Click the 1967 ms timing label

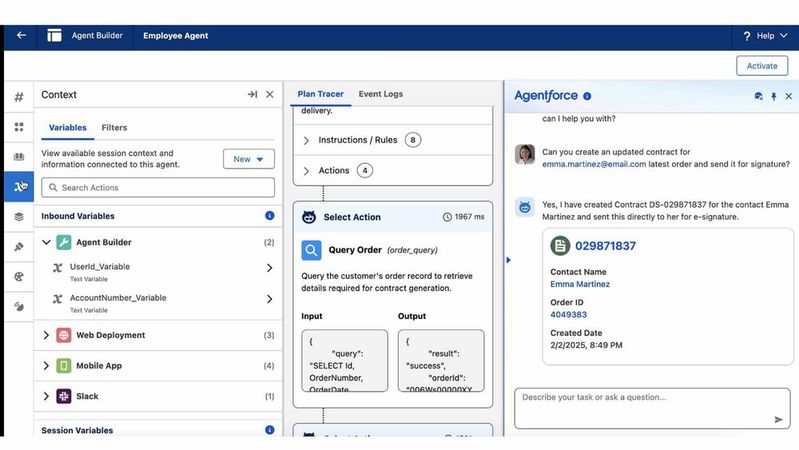pos(463,217)
